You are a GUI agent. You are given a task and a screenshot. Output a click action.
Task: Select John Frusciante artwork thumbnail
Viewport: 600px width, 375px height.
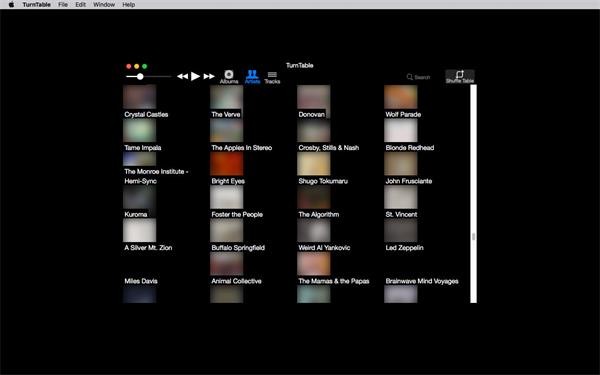click(401, 164)
